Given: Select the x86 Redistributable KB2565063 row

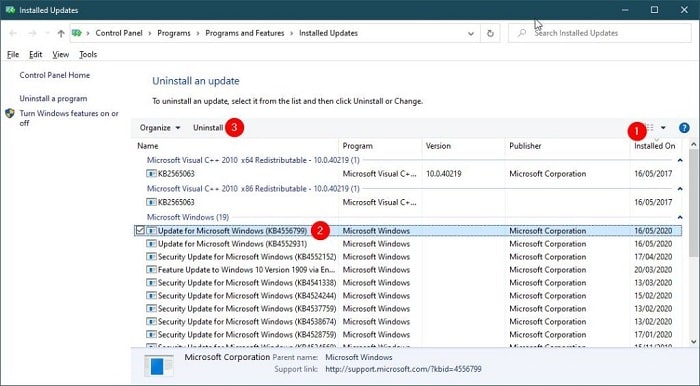Looking at the screenshot, I should click(x=408, y=202).
